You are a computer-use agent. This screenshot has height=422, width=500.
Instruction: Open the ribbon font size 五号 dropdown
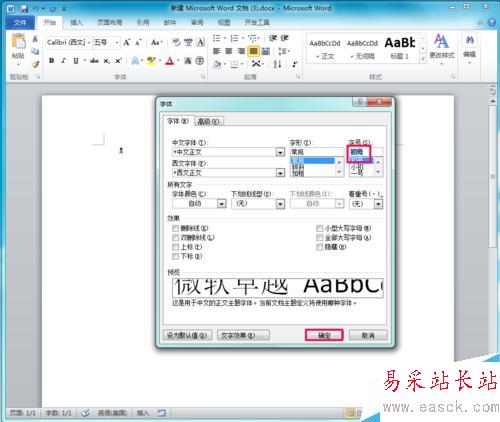click(x=117, y=43)
